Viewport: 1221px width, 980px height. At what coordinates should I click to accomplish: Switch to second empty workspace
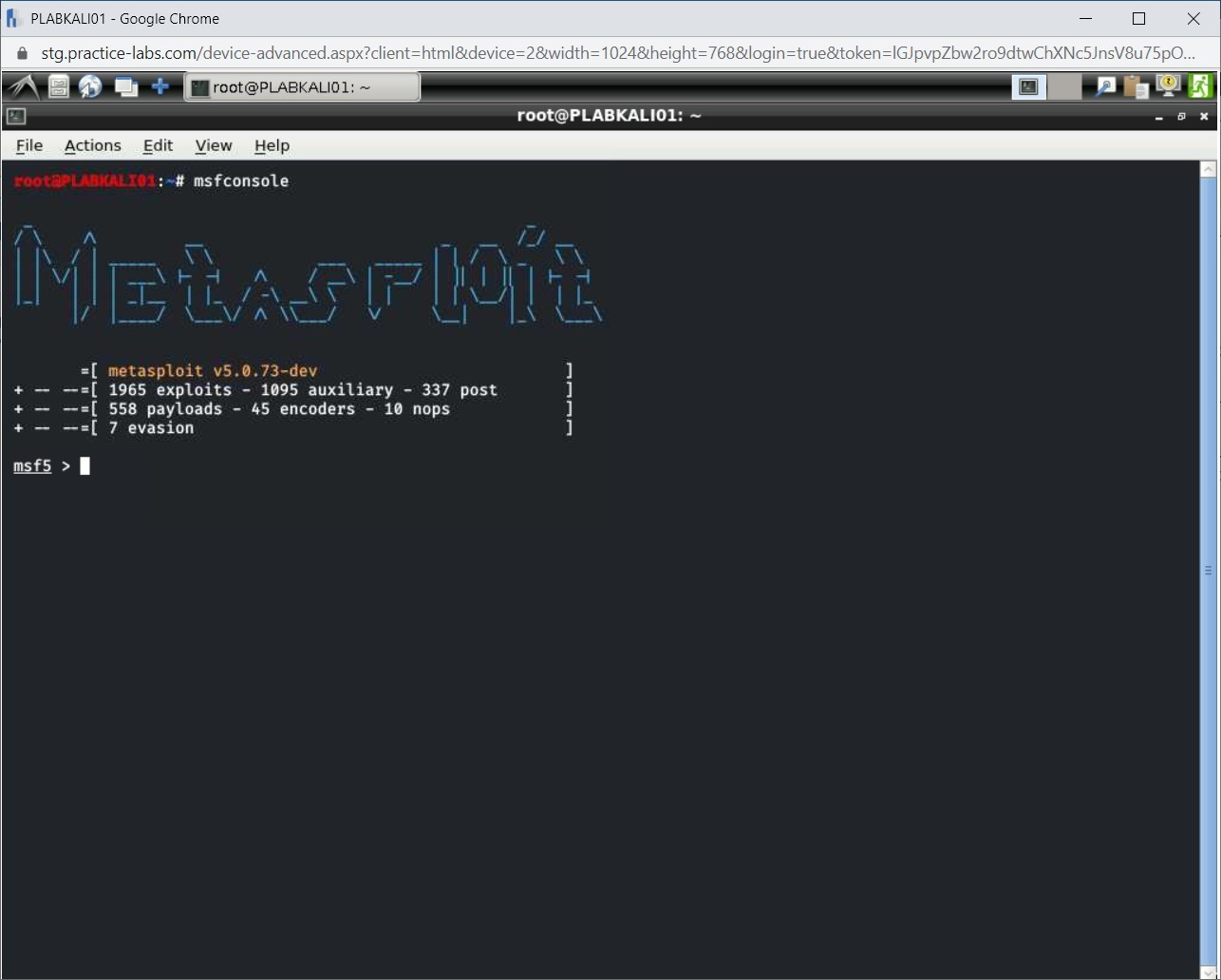click(x=1064, y=87)
